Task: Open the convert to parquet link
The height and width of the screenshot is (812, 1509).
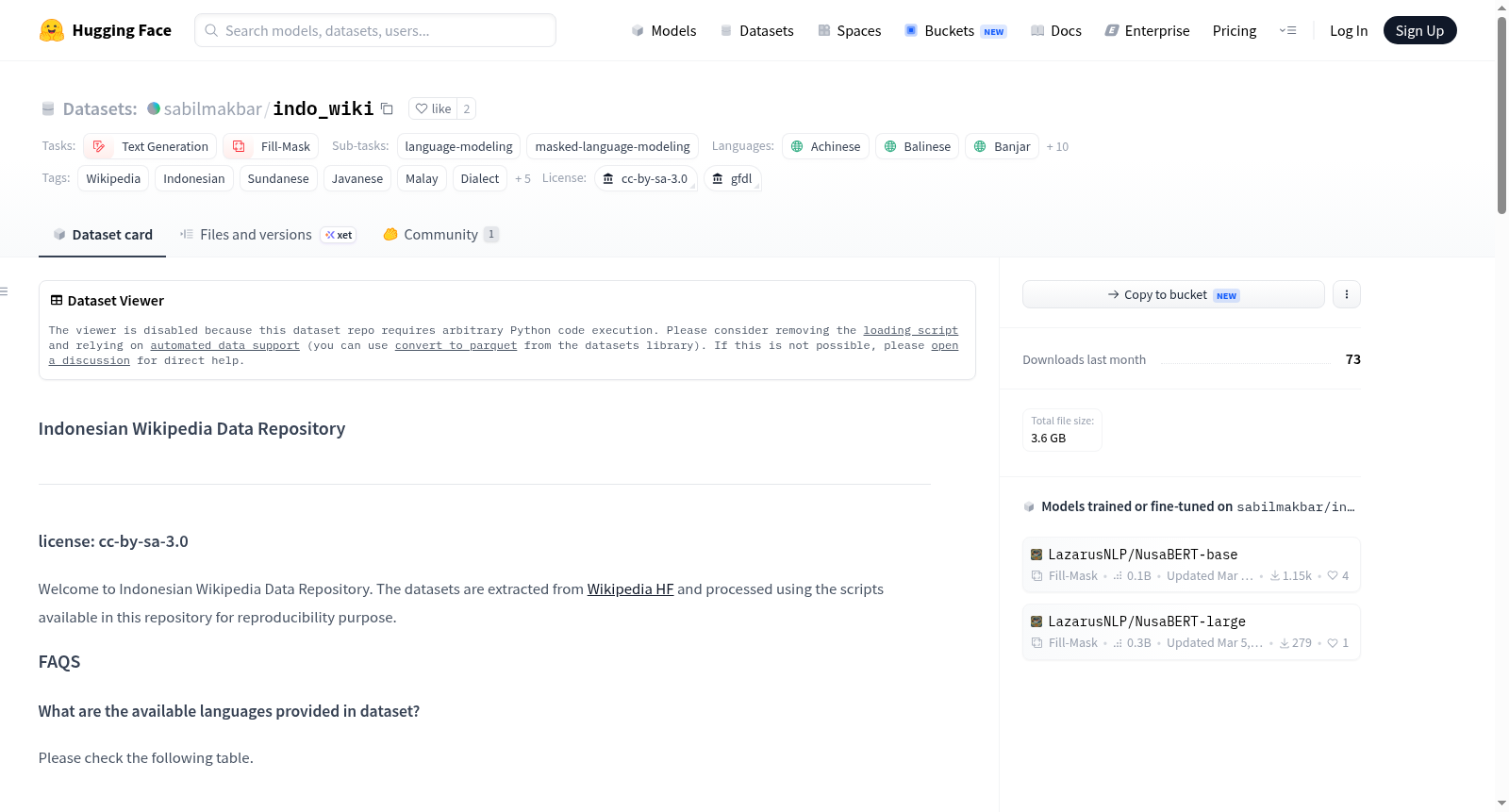Action: tap(456, 345)
